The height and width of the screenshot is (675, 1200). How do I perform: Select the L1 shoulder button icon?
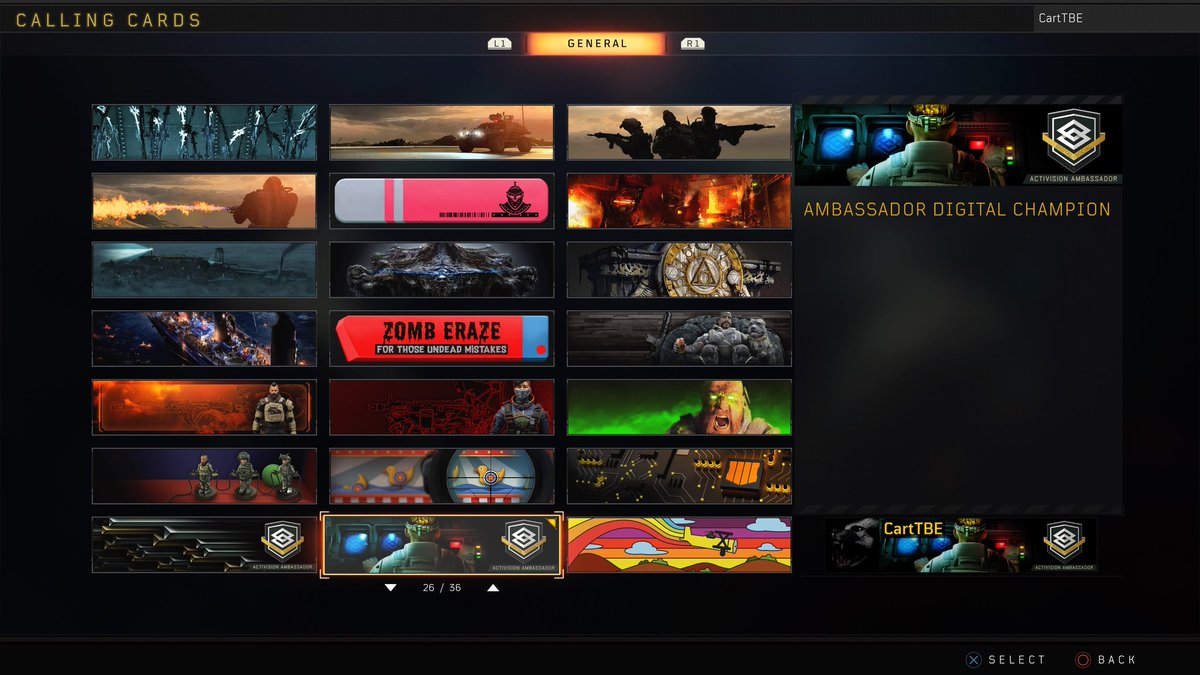(x=499, y=44)
